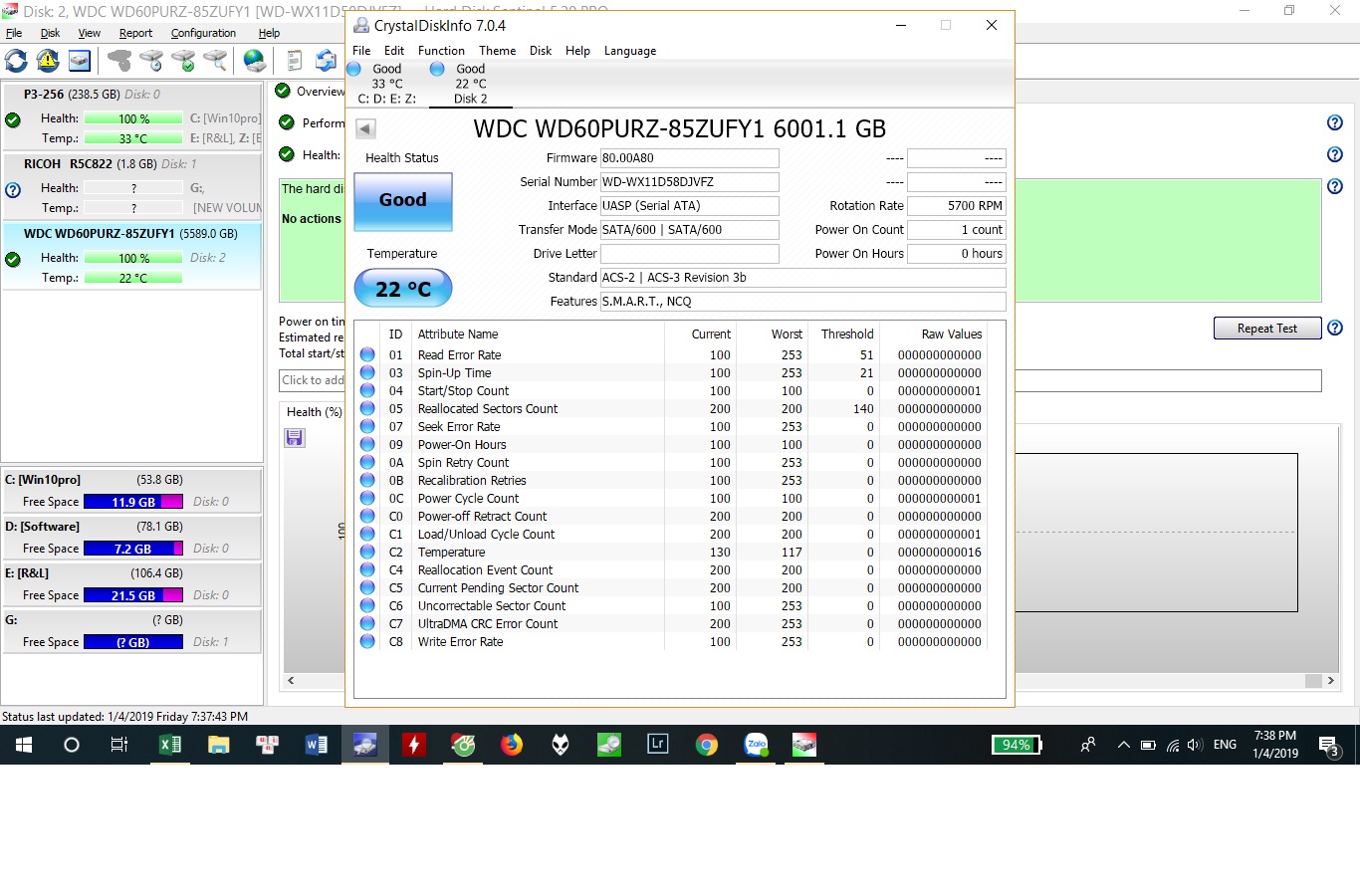
Task: Select WDC WD60PURZ-85ZUFY1 disk entry in sidebar
Action: click(x=132, y=256)
